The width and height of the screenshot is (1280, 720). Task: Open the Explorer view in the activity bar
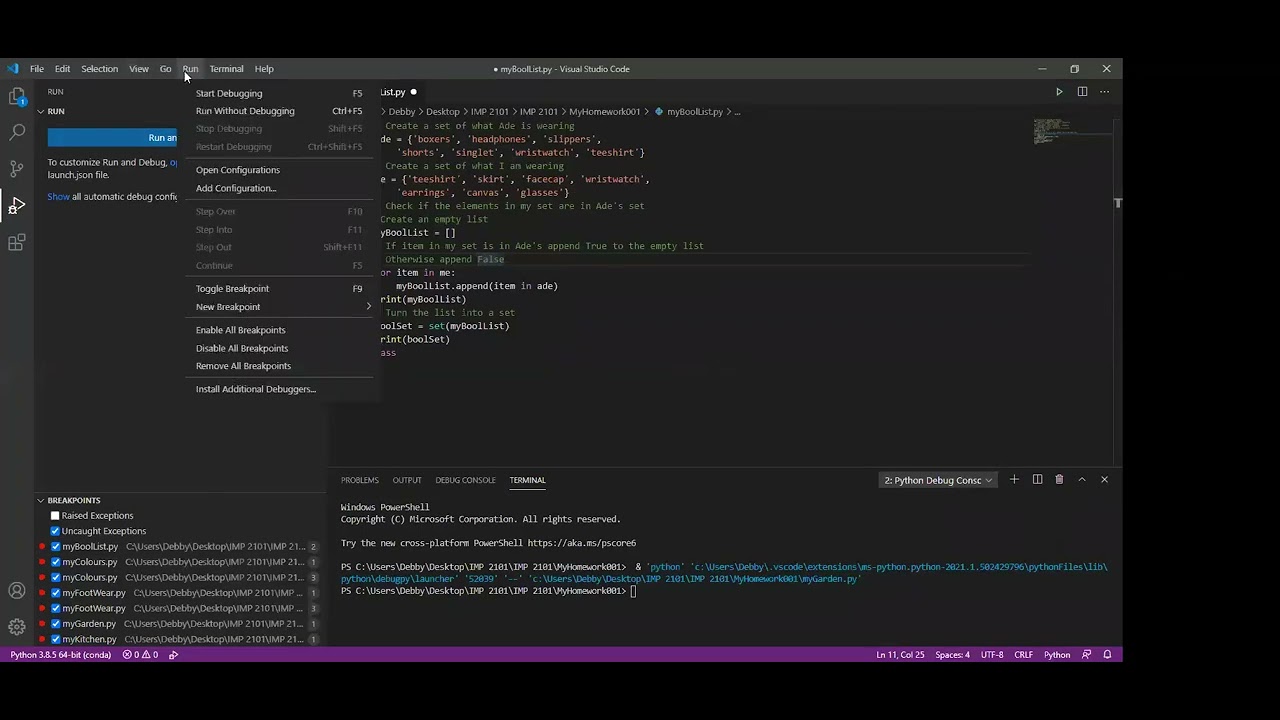coord(17,96)
